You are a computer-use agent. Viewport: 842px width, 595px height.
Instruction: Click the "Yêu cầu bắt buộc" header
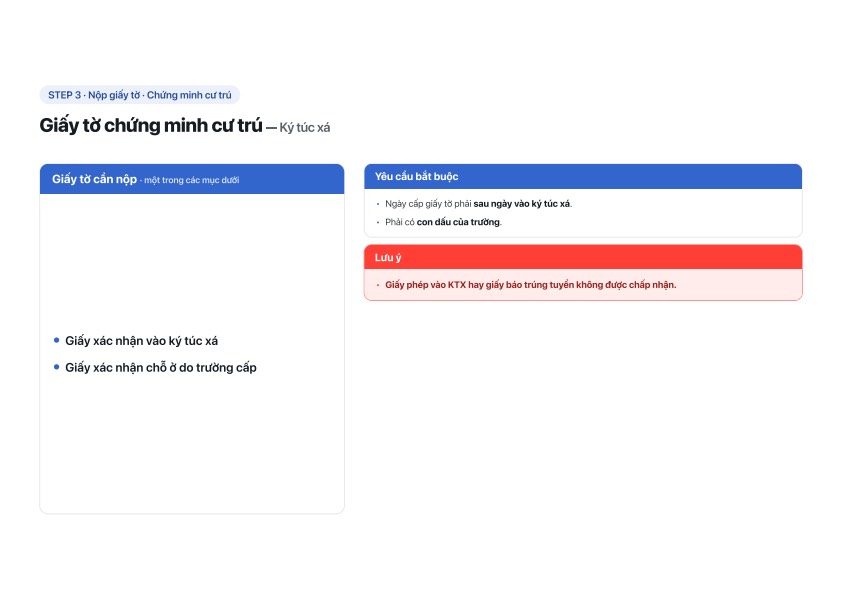pos(583,177)
